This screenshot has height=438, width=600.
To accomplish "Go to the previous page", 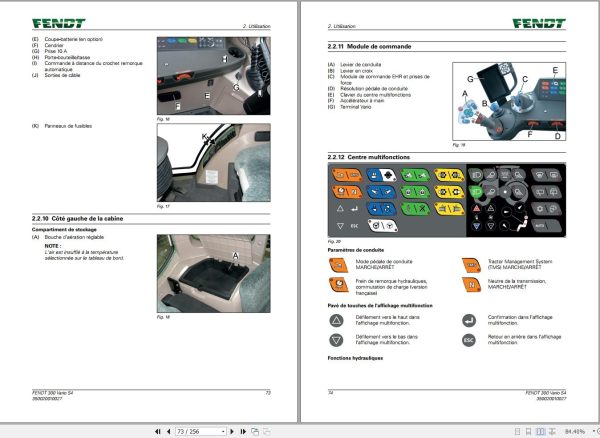I will [168, 431].
